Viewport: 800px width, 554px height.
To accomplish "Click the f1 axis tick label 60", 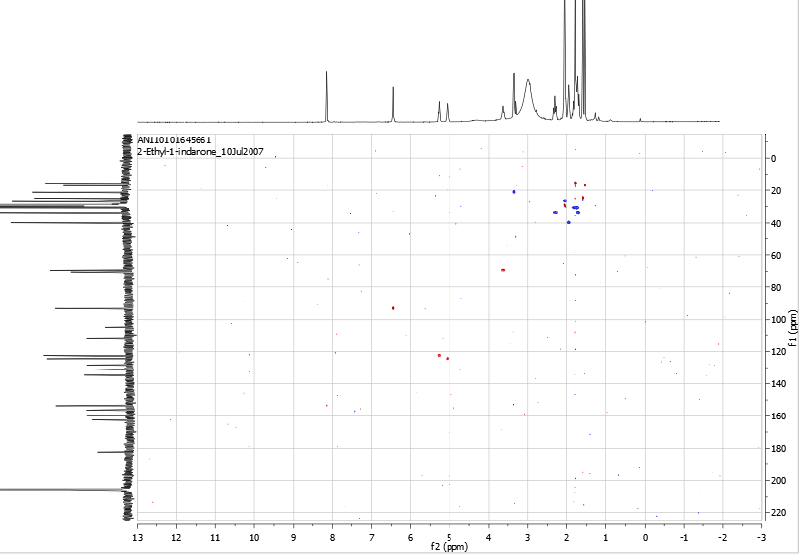I will pos(776,255).
